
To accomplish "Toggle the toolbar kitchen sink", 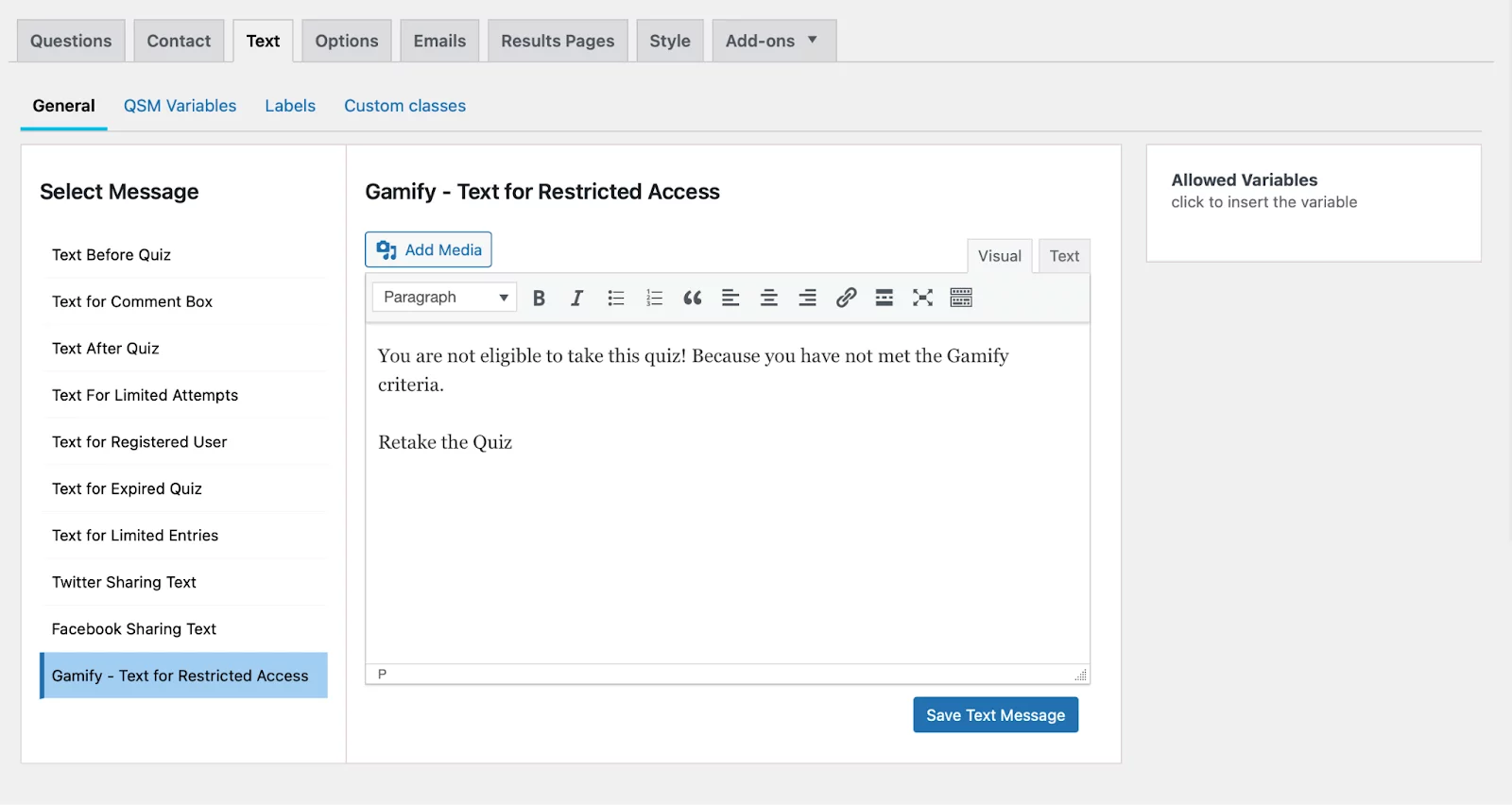I will 961,298.
